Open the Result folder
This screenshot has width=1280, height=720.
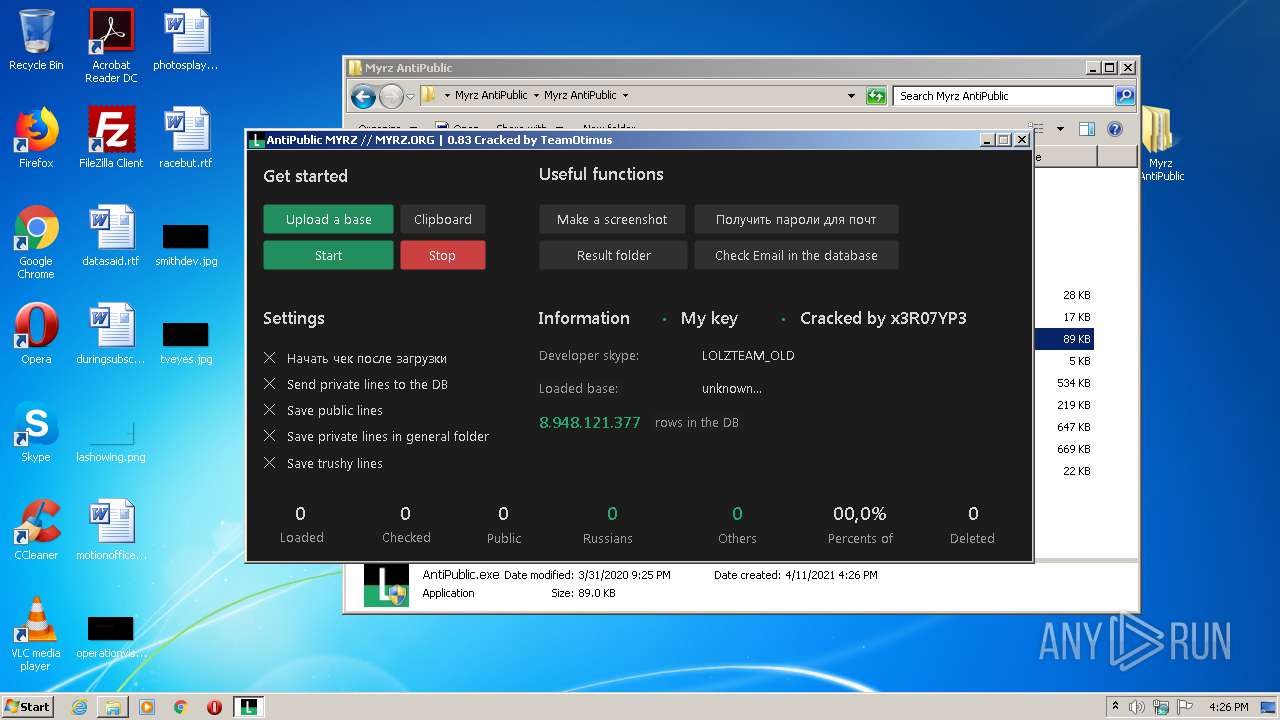pyautogui.click(x=613, y=255)
